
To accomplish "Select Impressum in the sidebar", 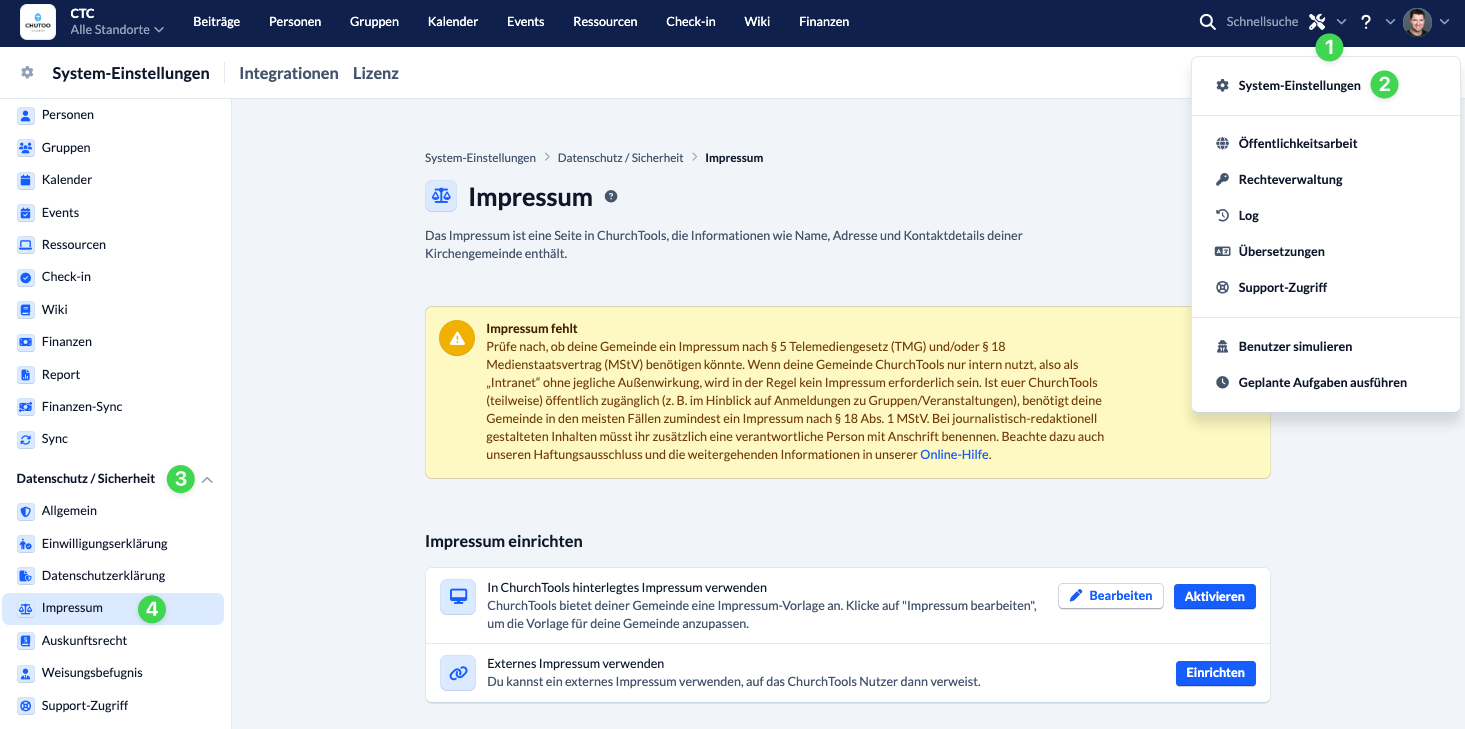I will [x=113, y=609].
